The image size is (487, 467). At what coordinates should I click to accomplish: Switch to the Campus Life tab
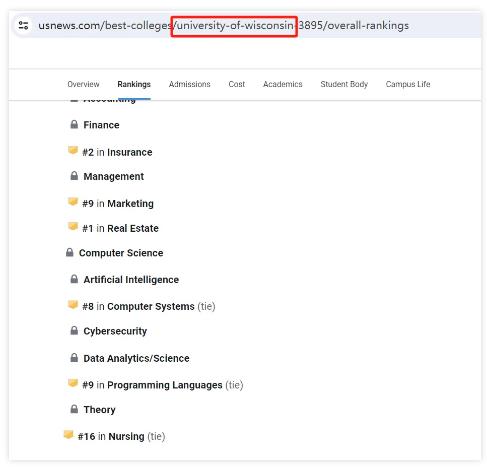(408, 84)
